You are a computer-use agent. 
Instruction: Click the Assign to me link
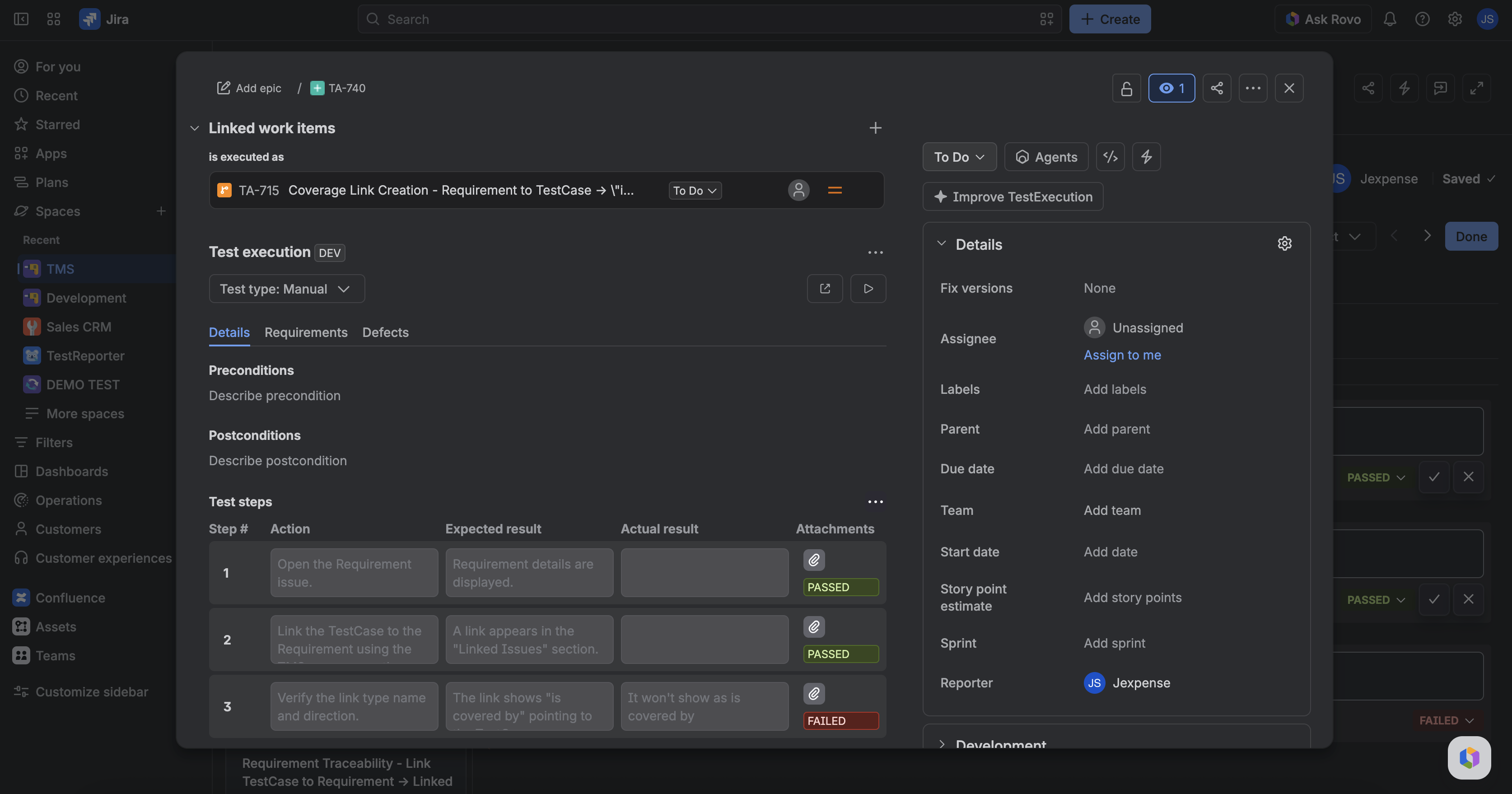[1122, 355]
